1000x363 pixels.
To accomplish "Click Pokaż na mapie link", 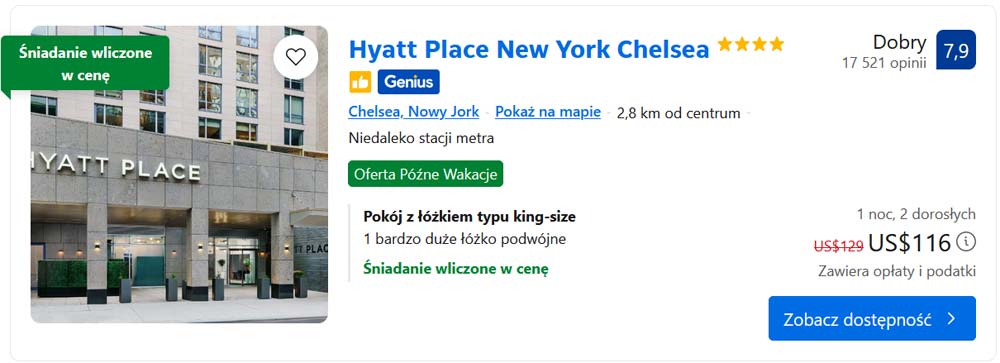I will coord(548,112).
